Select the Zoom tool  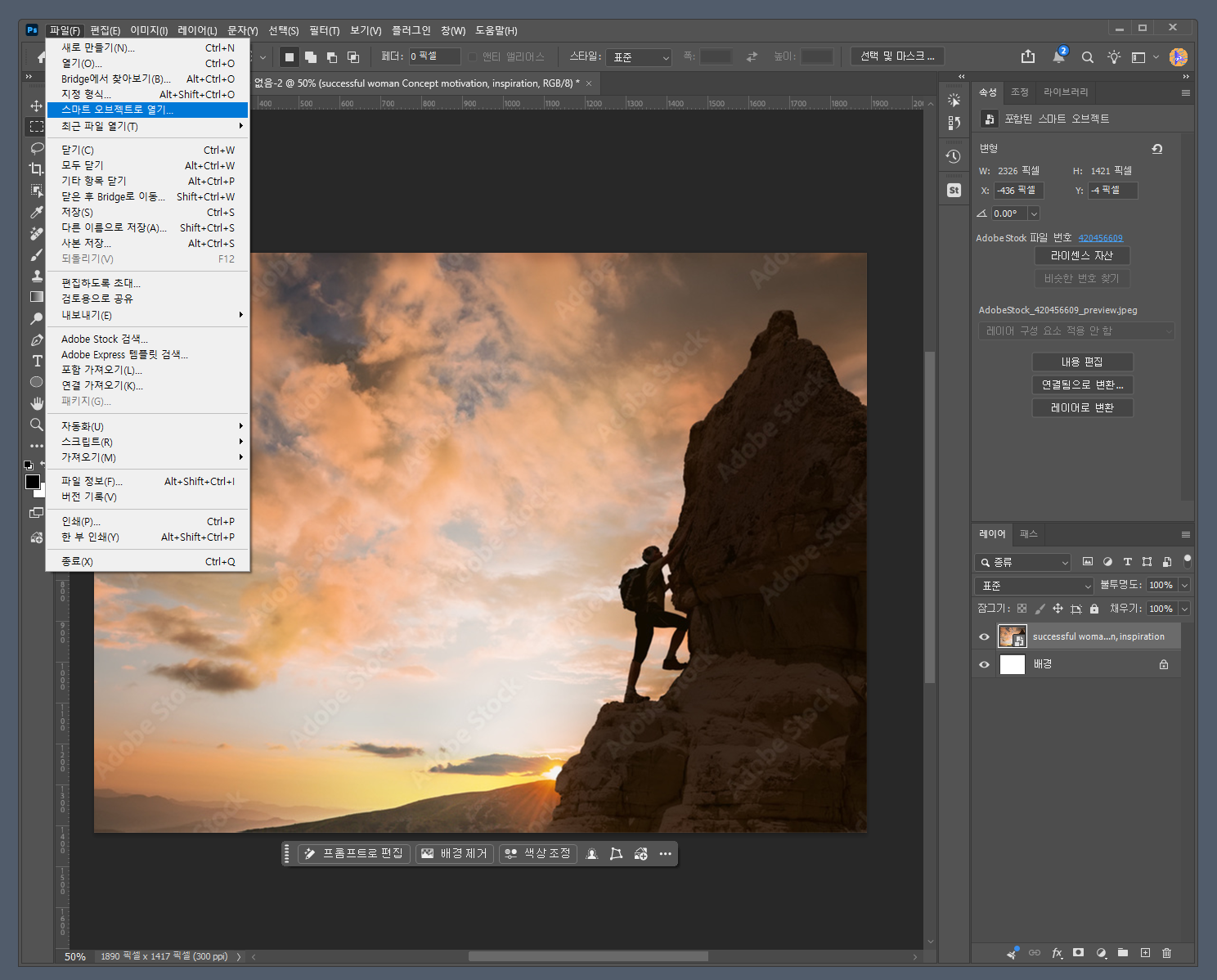click(36, 425)
